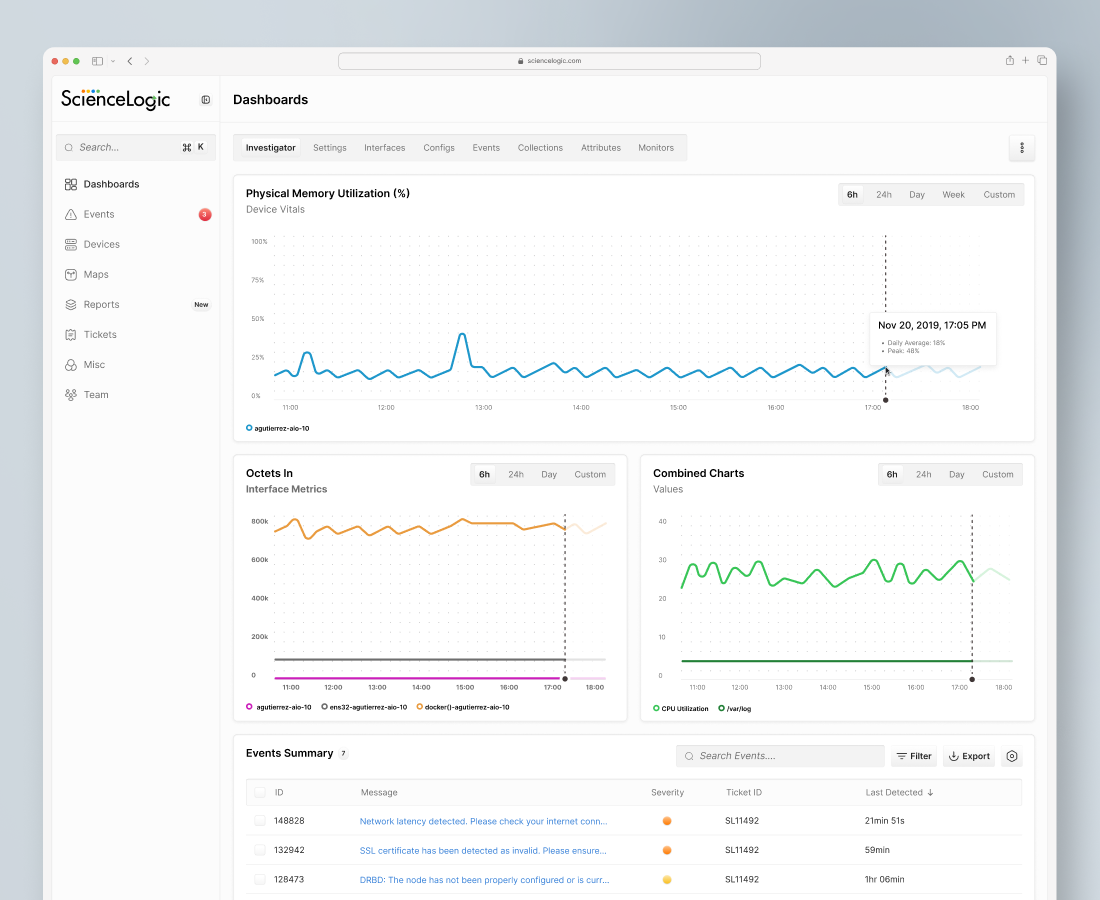
Task: Open the Events Summary settings hexagon icon
Action: (x=1012, y=756)
